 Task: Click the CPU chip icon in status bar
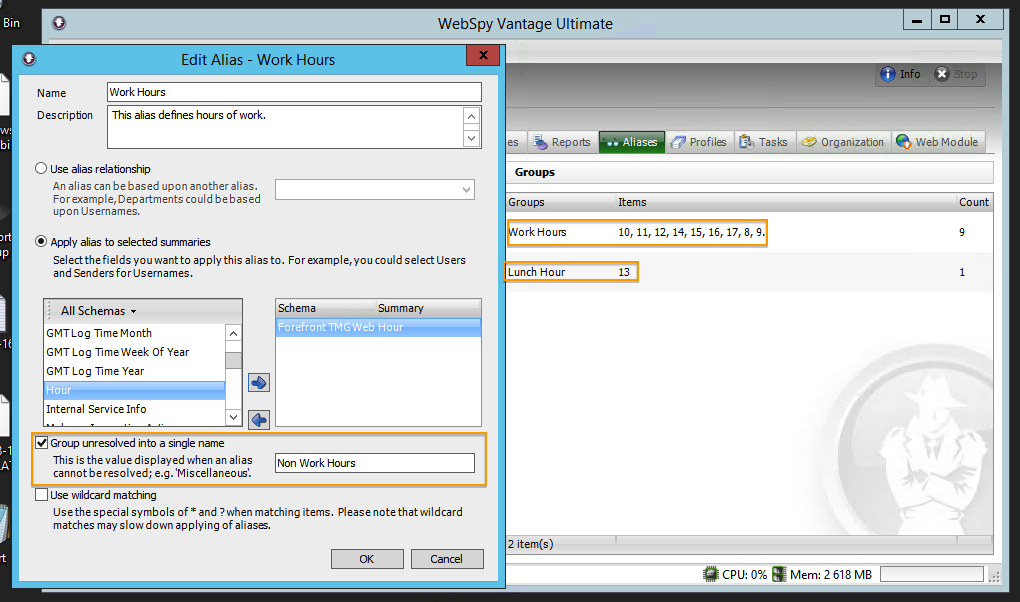click(711, 574)
